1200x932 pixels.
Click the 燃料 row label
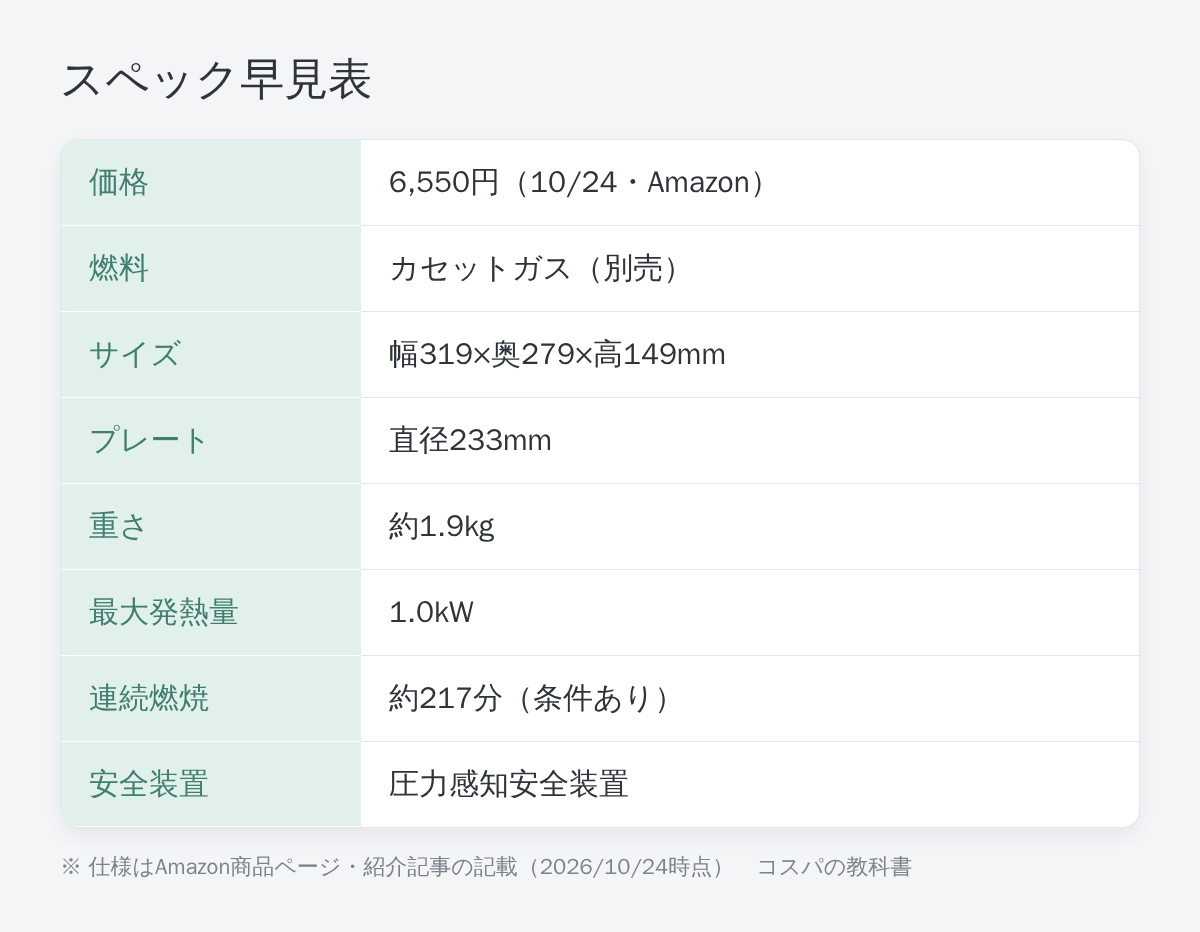click(119, 268)
